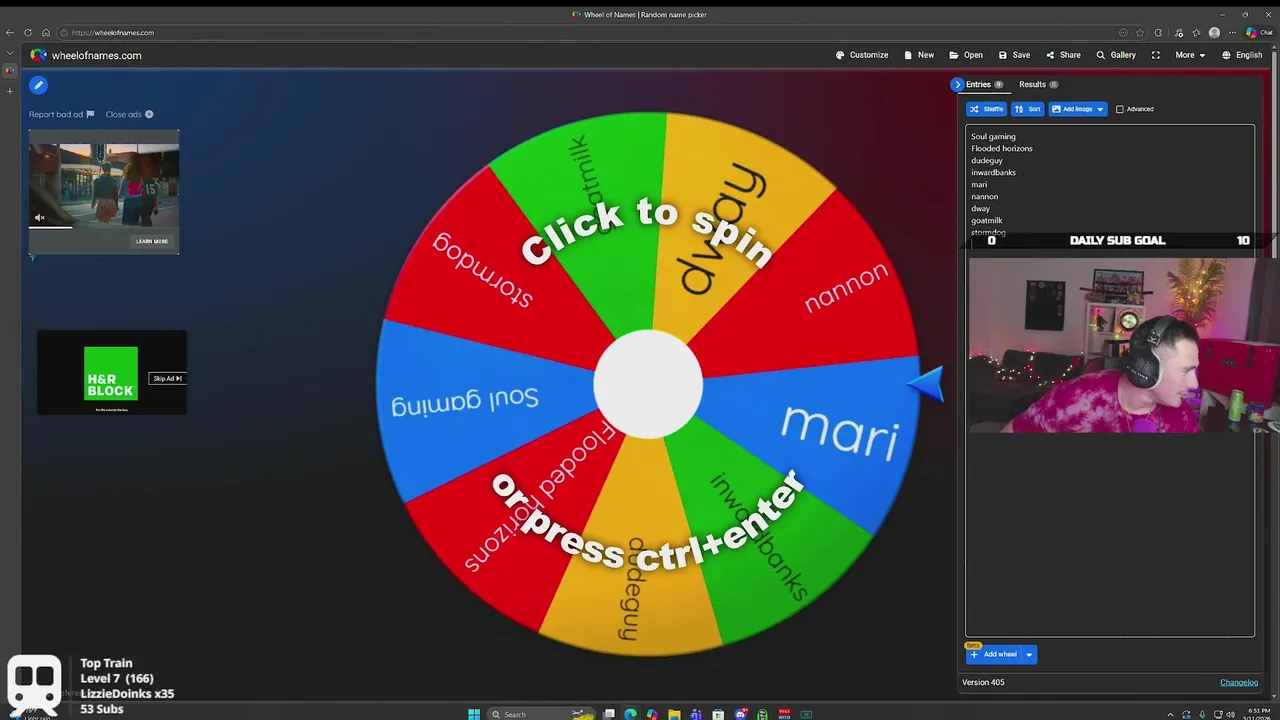Expand the More dropdown menu
This screenshot has width=1280, height=720.
(x=1190, y=55)
